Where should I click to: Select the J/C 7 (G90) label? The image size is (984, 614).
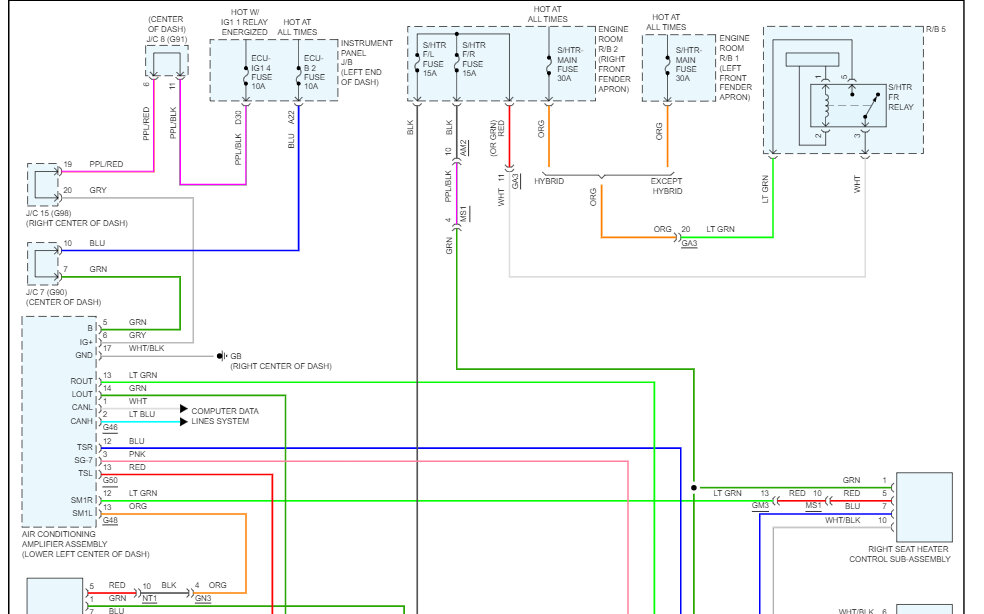click(x=46, y=292)
